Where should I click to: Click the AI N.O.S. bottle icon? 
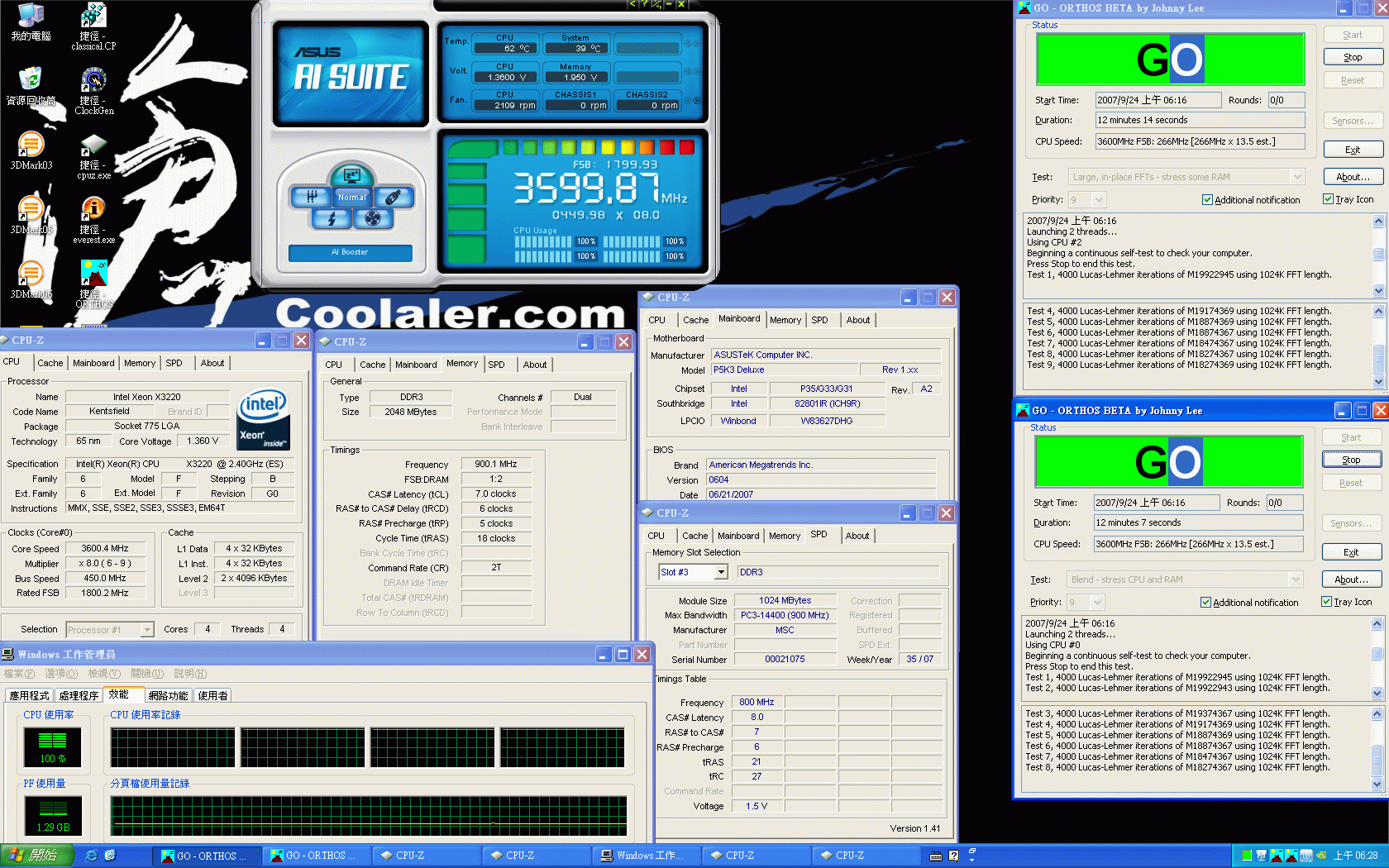[x=394, y=197]
